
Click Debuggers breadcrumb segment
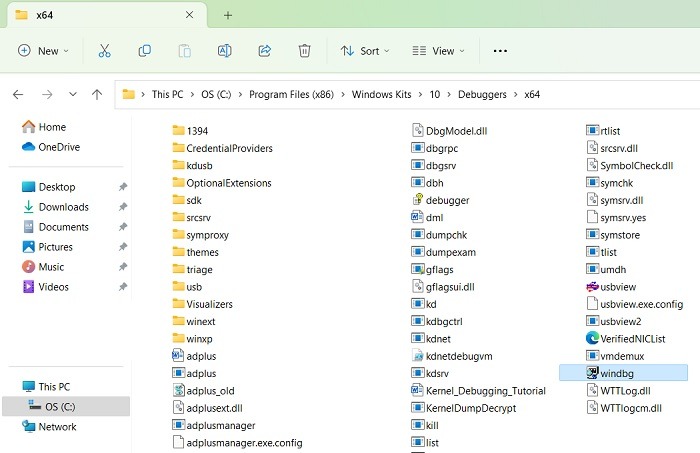point(482,95)
